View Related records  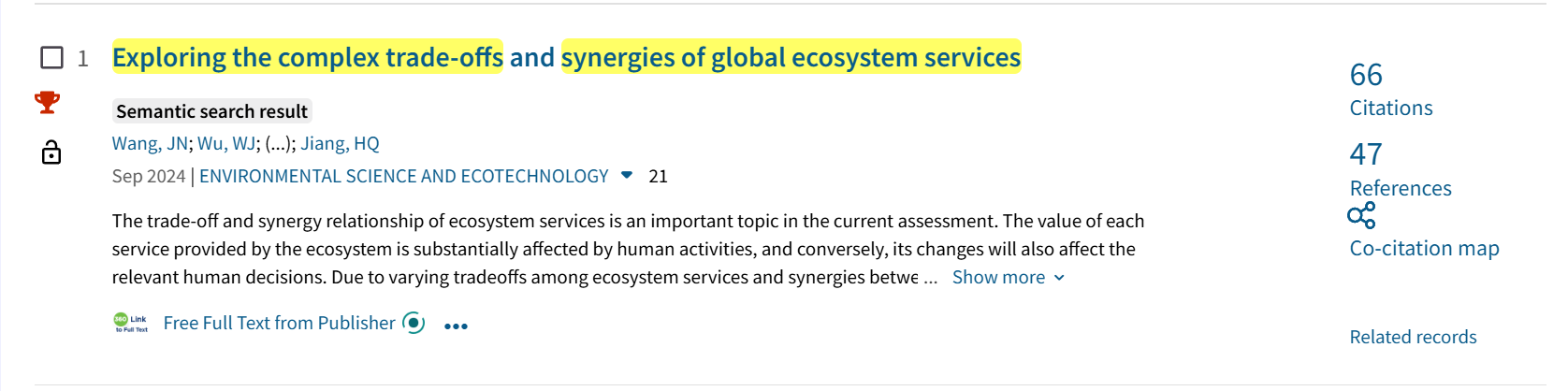point(1413,337)
